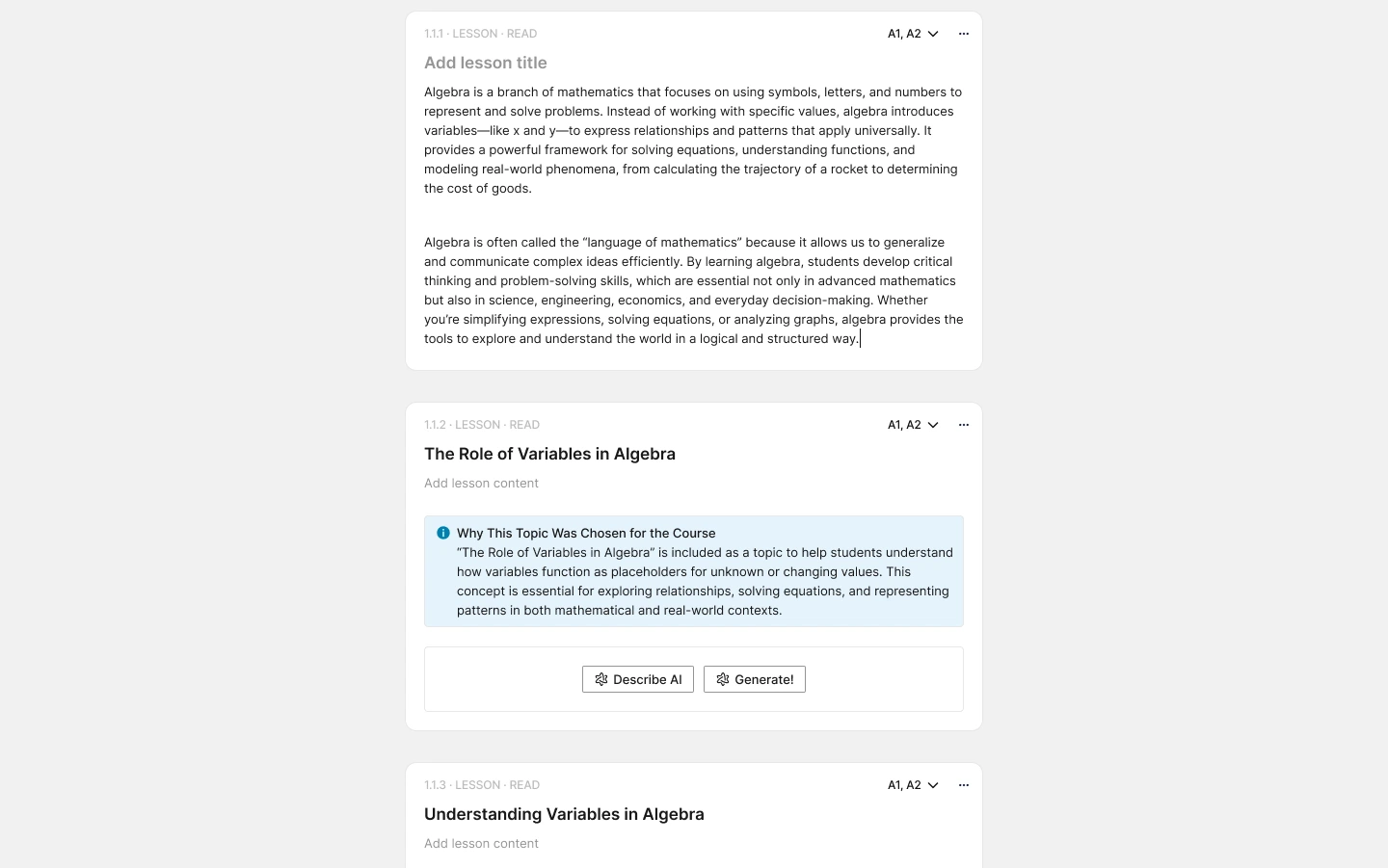Screen dimensions: 1388x868
Task: Click the paragraph starting 'Algebra is a branch'
Action: point(693,141)
